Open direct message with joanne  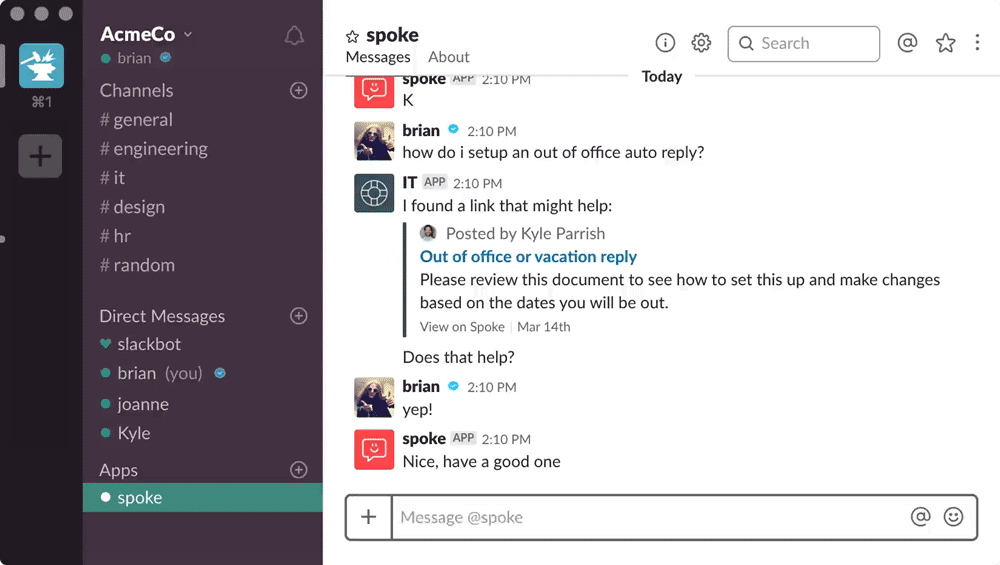[142, 404]
